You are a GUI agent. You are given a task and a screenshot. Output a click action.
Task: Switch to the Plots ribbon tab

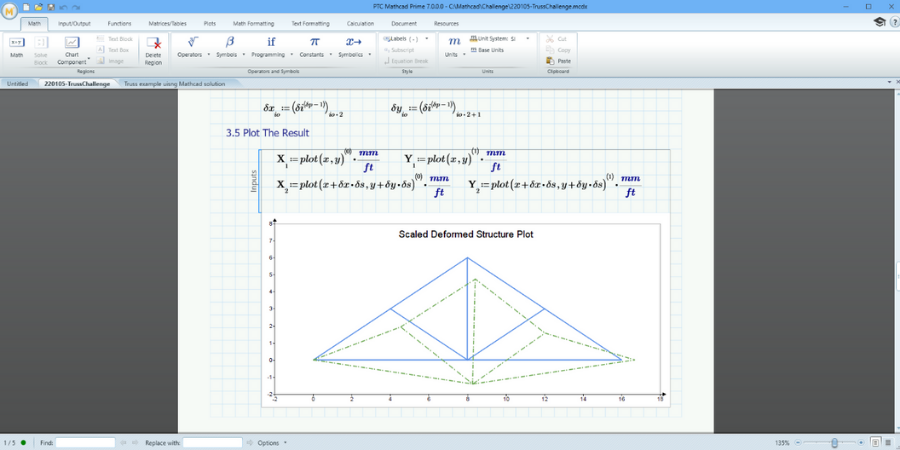click(x=209, y=22)
